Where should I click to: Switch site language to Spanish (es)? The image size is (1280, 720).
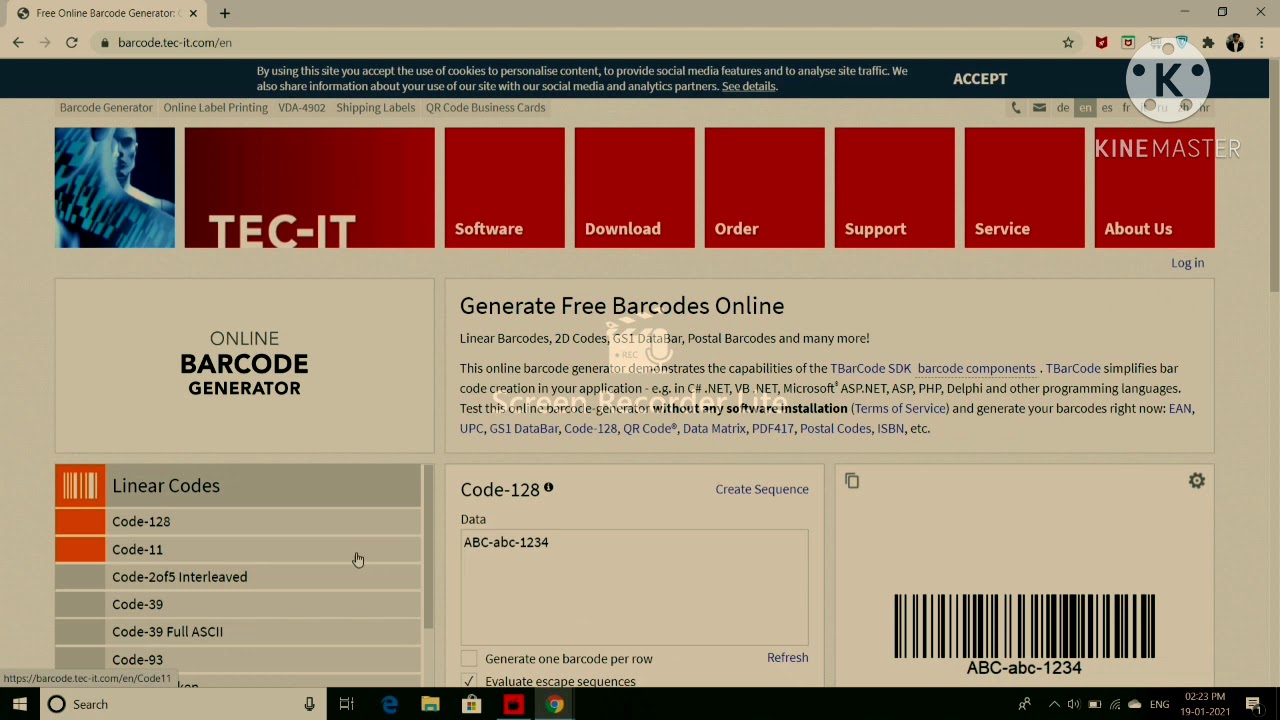(x=1107, y=108)
